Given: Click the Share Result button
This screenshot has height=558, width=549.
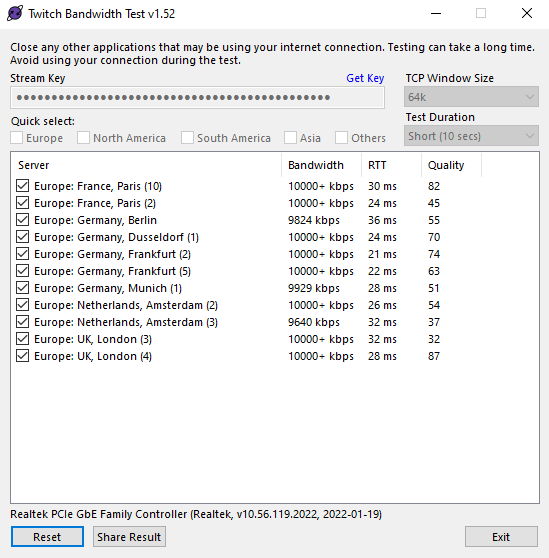Looking at the screenshot, I should (x=129, y=537).
